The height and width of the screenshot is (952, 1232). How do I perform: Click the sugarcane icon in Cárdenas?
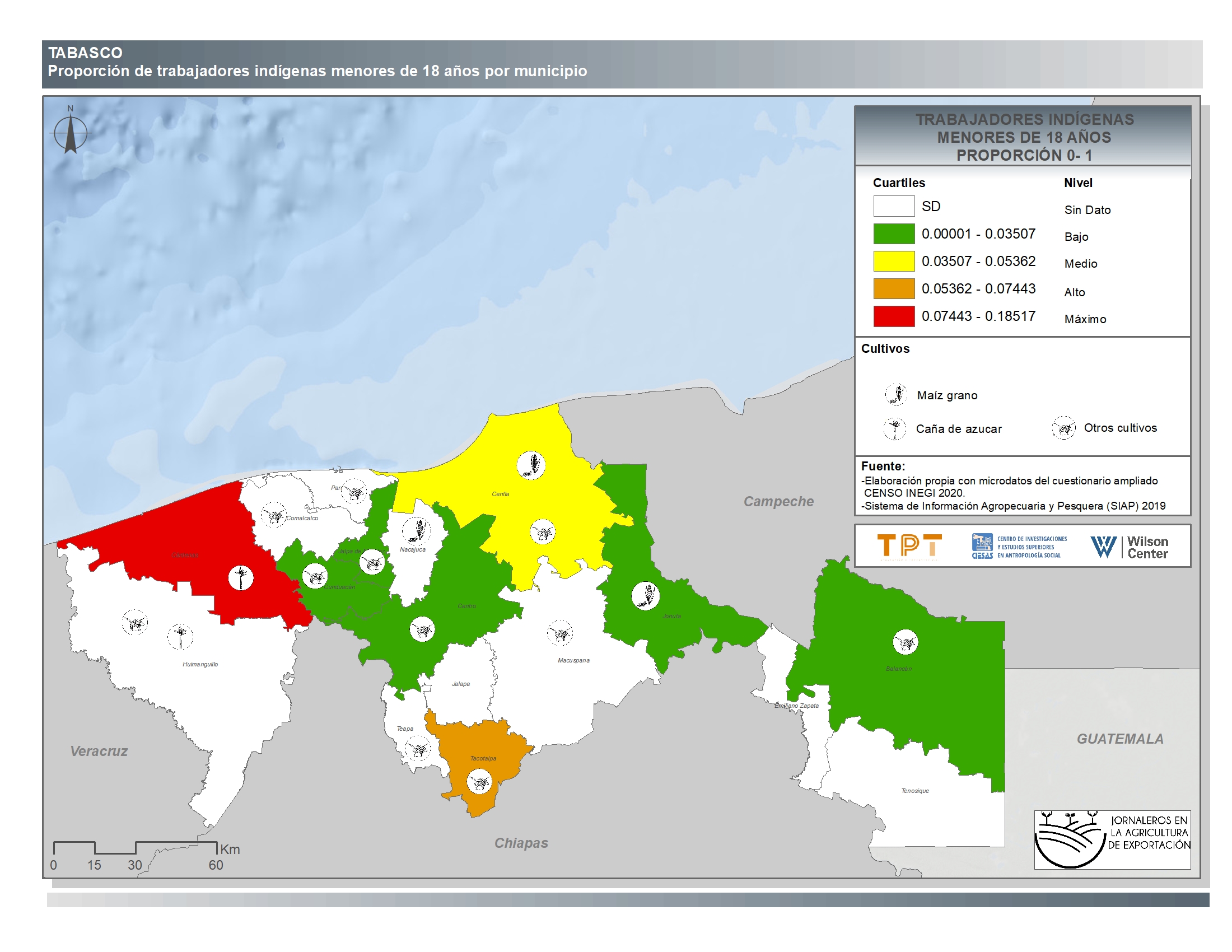point(241,577)
